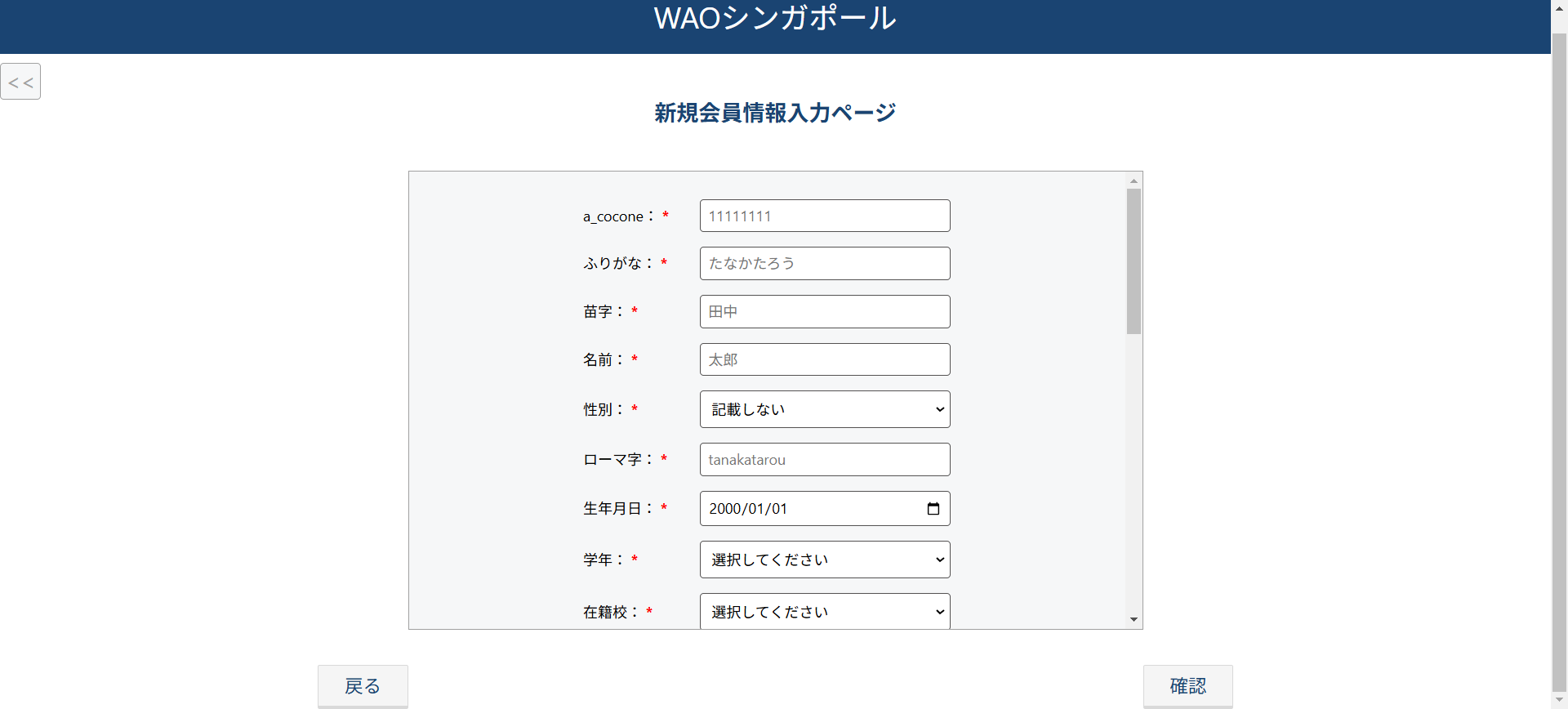Click the 確認 button
This screenshot has width=1568, height=709.
point(1188,686)
